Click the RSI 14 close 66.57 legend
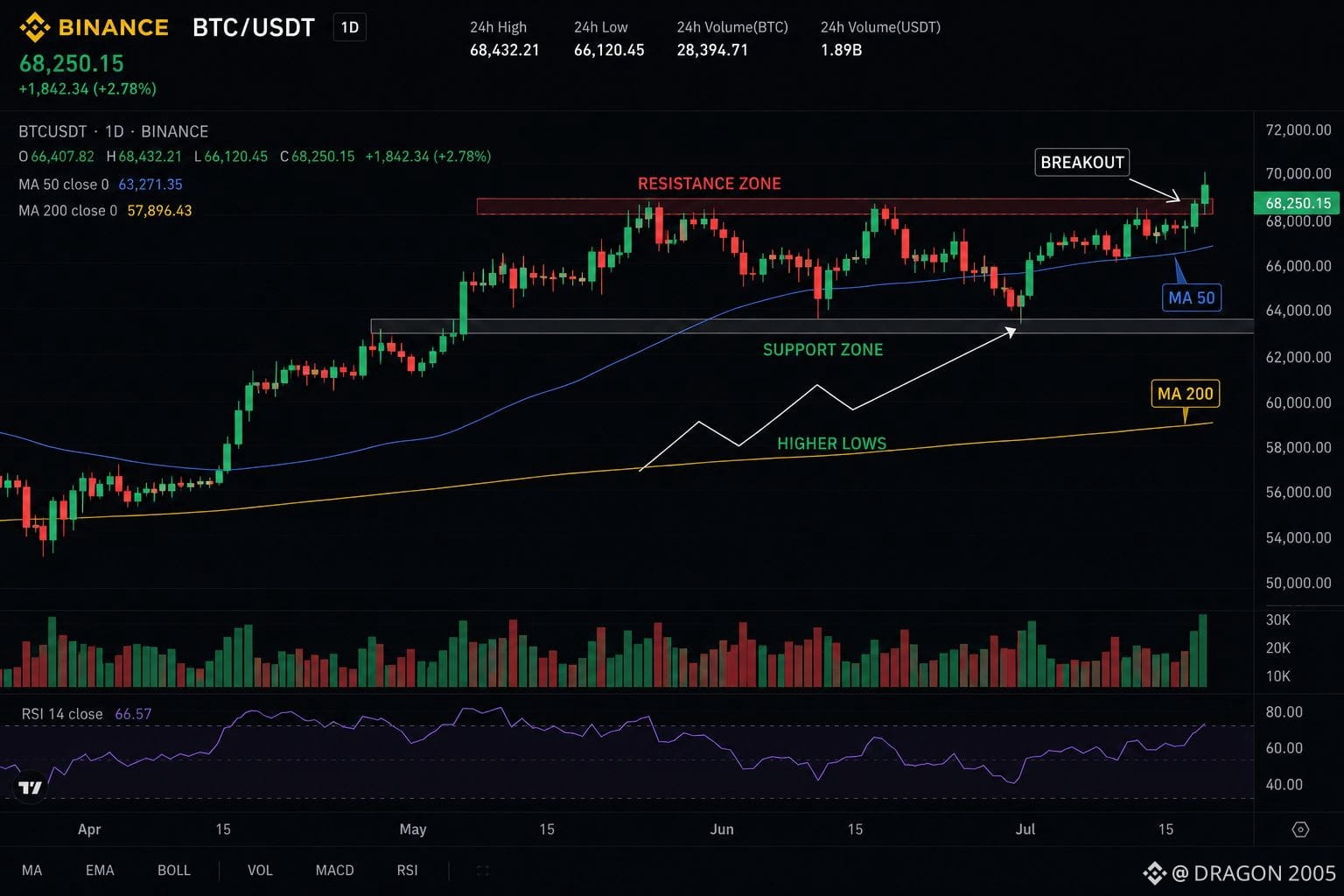Image resolution: width=1344 pixels, height=896 pixels. (87, 714)
